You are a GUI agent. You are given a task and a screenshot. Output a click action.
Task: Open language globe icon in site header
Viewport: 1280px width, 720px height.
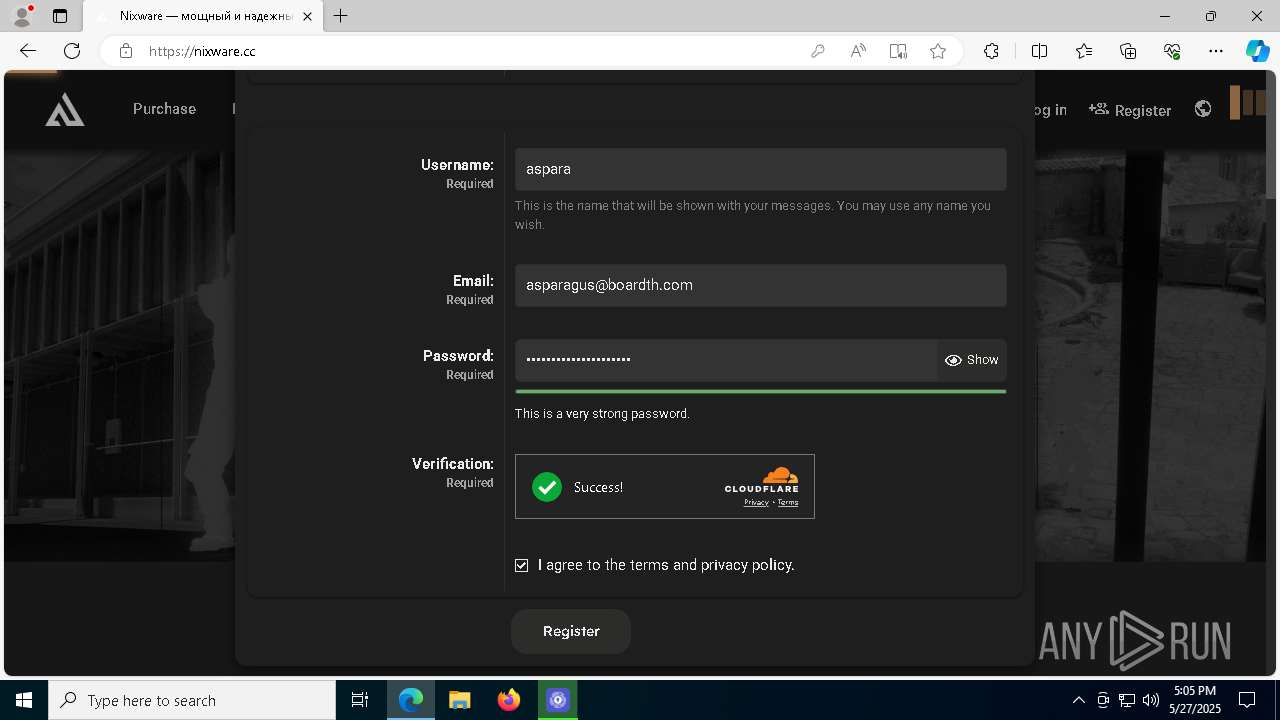pos(1203,109)
